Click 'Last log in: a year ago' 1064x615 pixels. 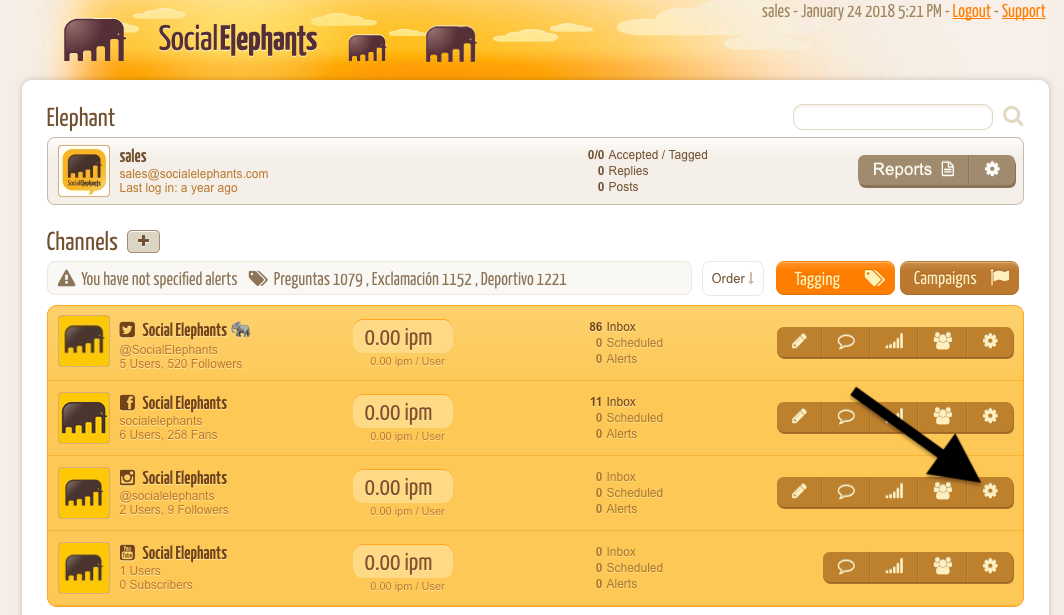point(178,188)
